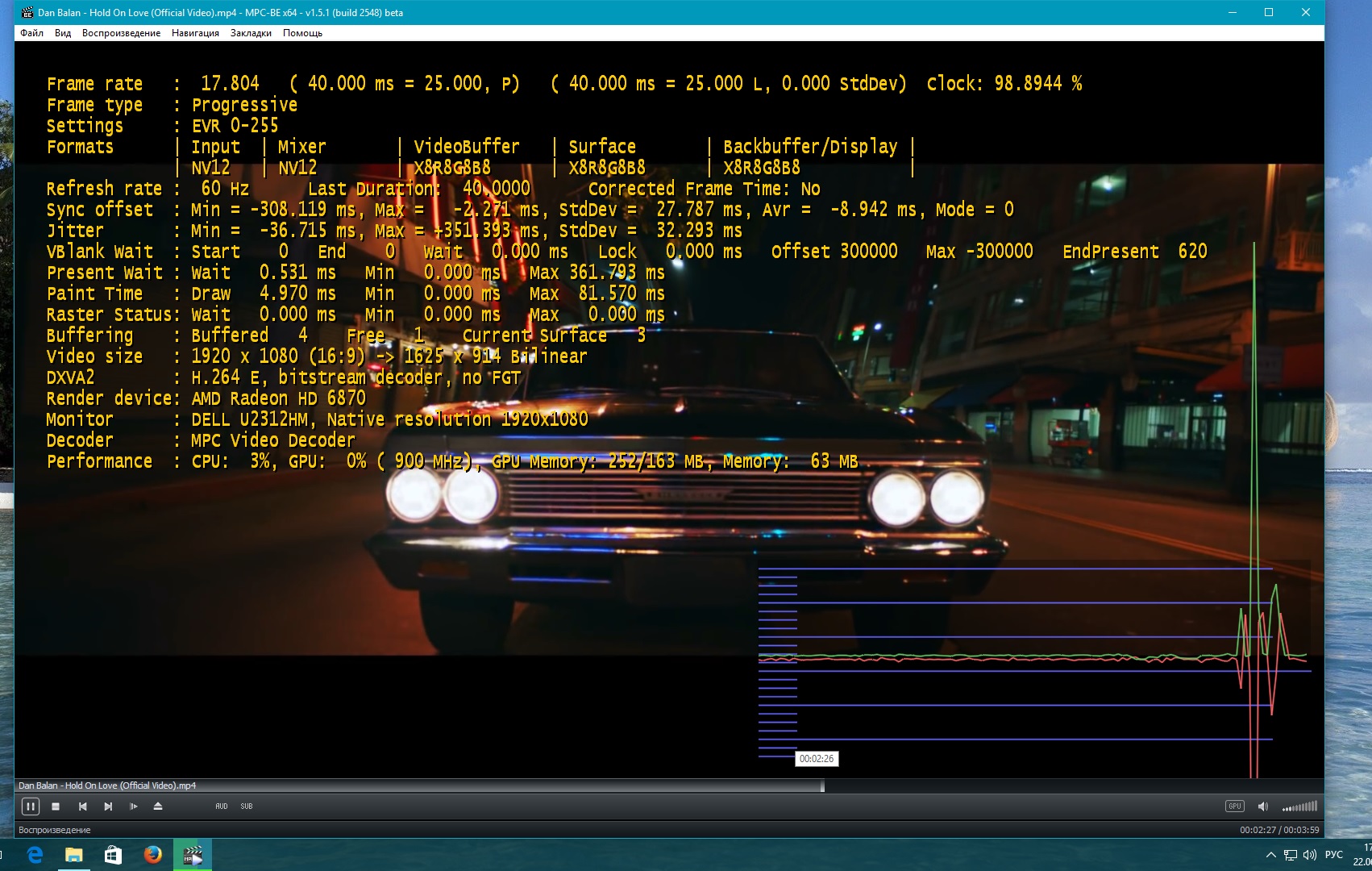Screen dimensions: 1372x871
Task: Toggle the GPU indicator button
Action: pos(1234,806)
